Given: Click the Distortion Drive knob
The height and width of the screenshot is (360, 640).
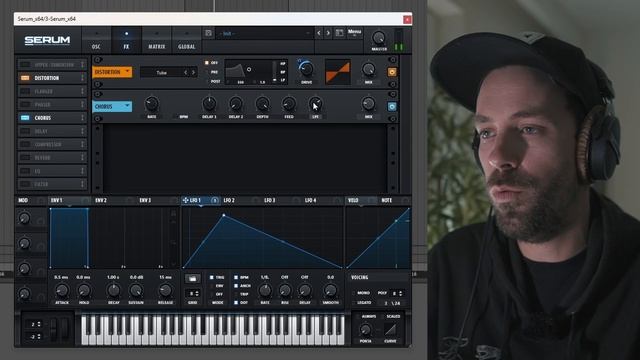Looking at the screenshot, I should click(306, 69).
